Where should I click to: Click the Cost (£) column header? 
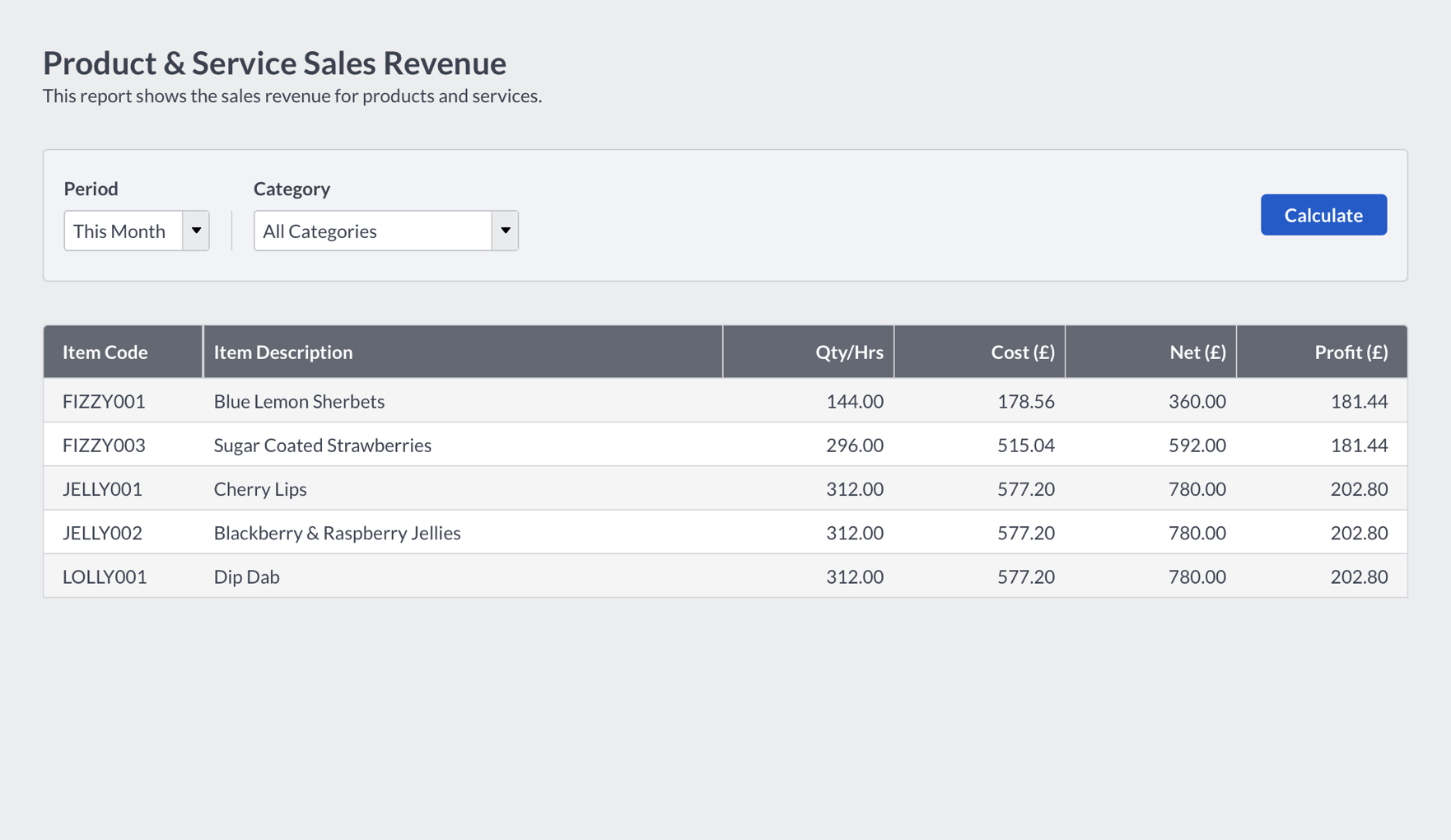1022,352
